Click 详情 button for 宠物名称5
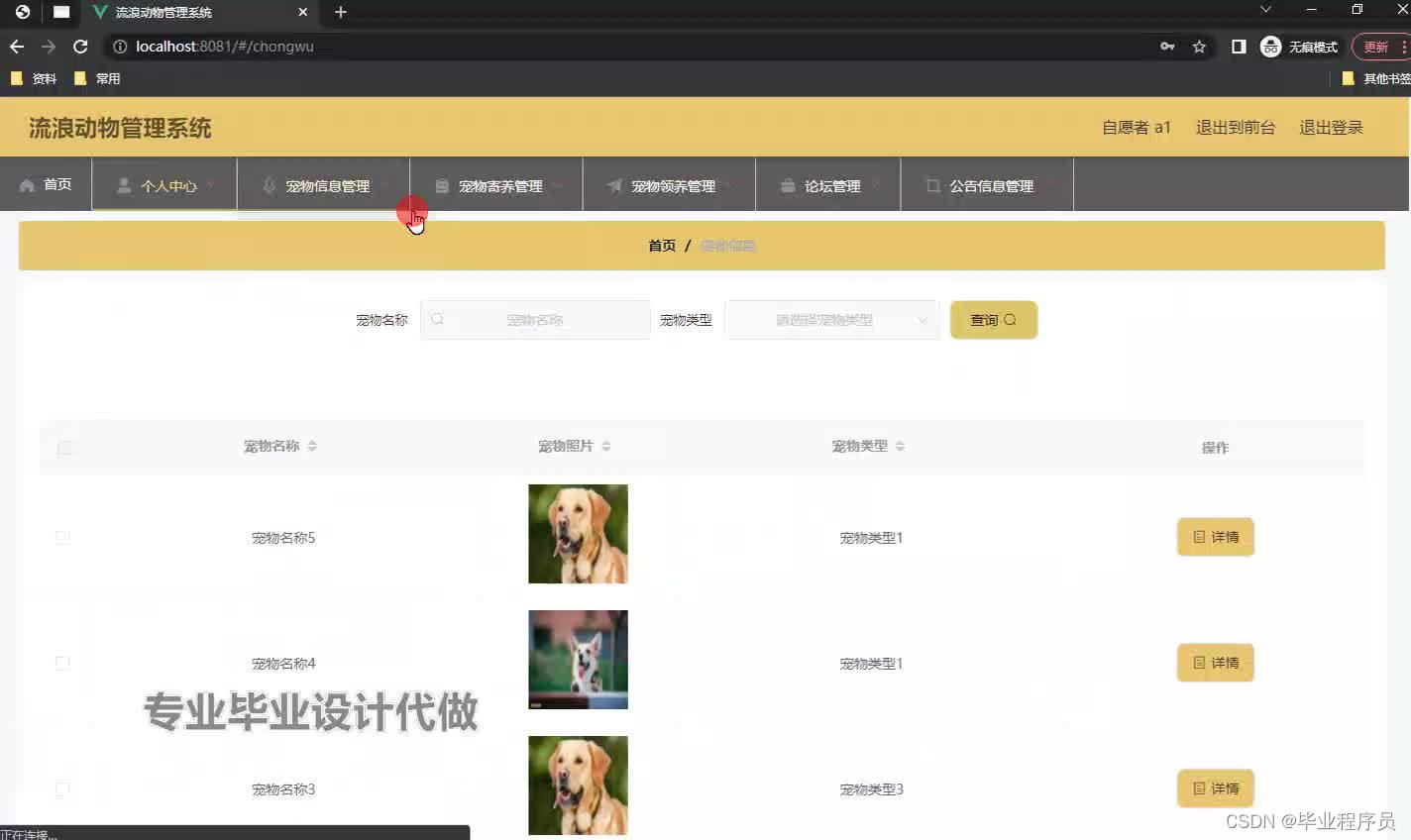The height and width of the screenshot is (840, 1411). pos(1216,537)
